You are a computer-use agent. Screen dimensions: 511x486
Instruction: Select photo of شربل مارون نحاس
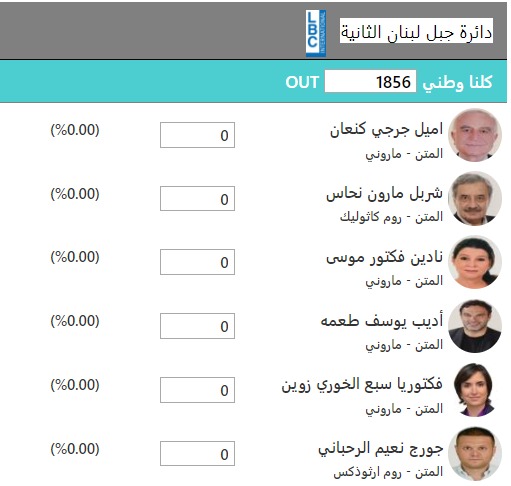click(x=475, y=199)
